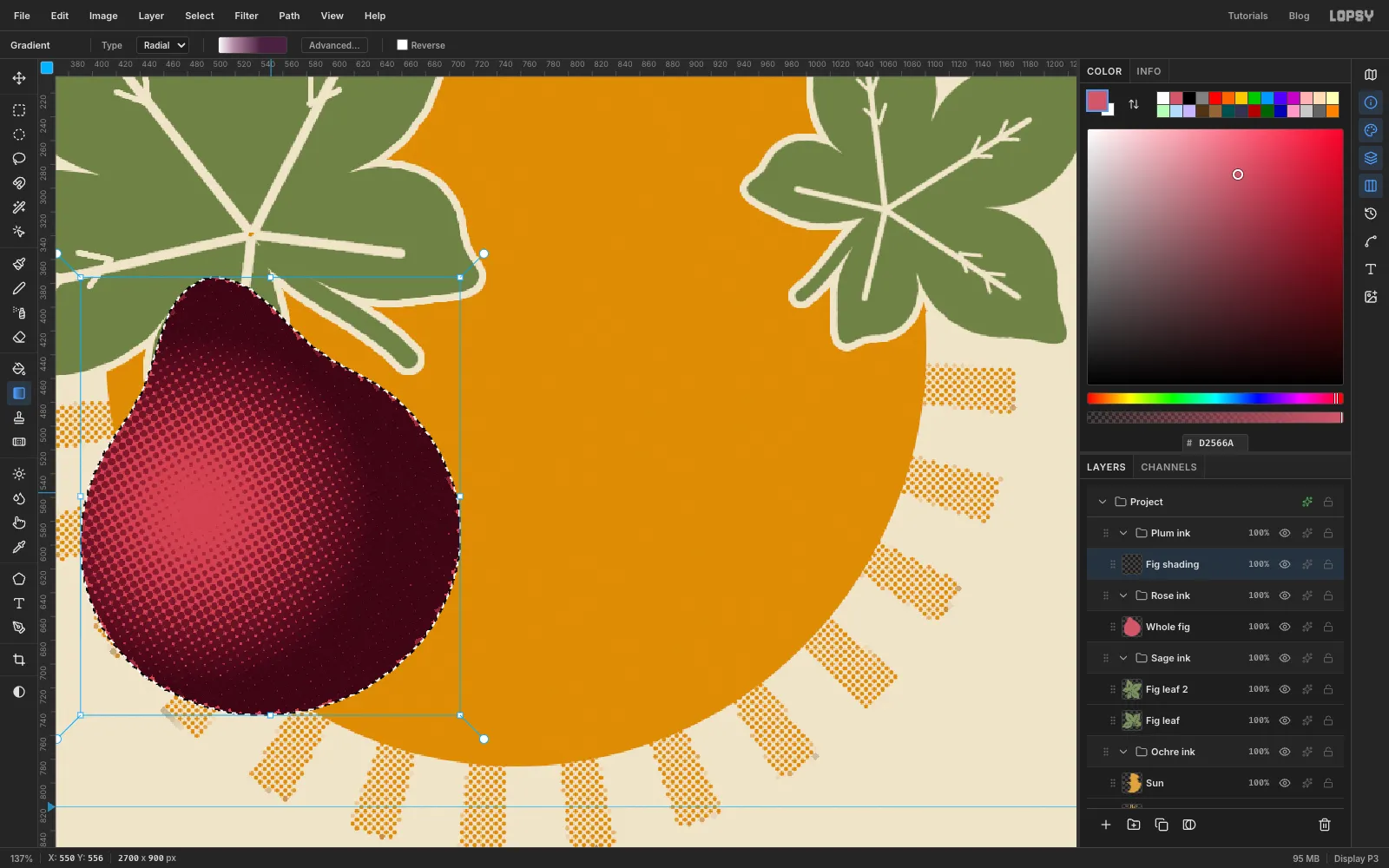Image resolution: width=1389 pixels, height=868 pixels.
Task: Open the Filter menu
Action: (247, 16)
